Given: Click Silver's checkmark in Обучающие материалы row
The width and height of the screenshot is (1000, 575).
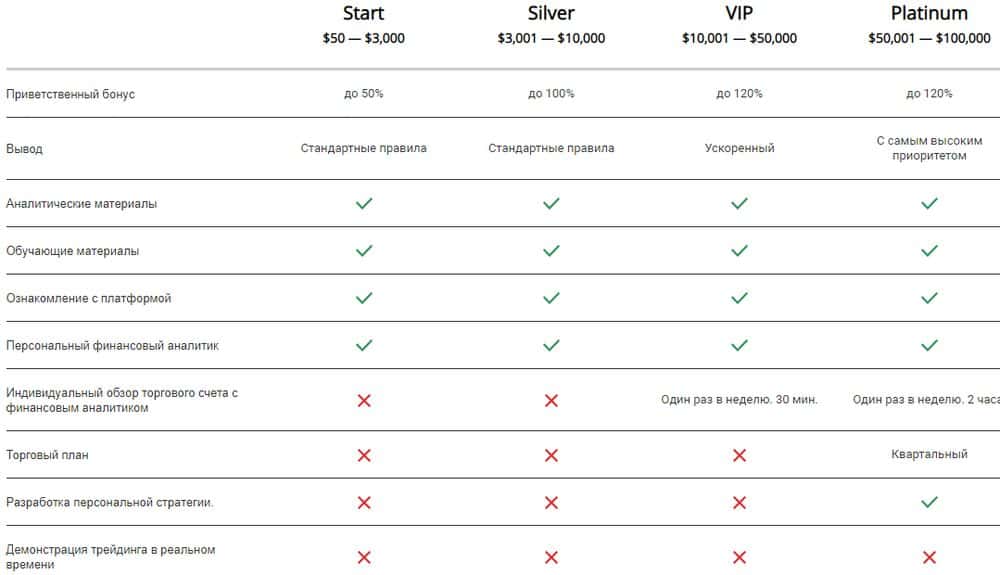Looking at the screenshot, I should pyautogui.click(x=551, y=250).
